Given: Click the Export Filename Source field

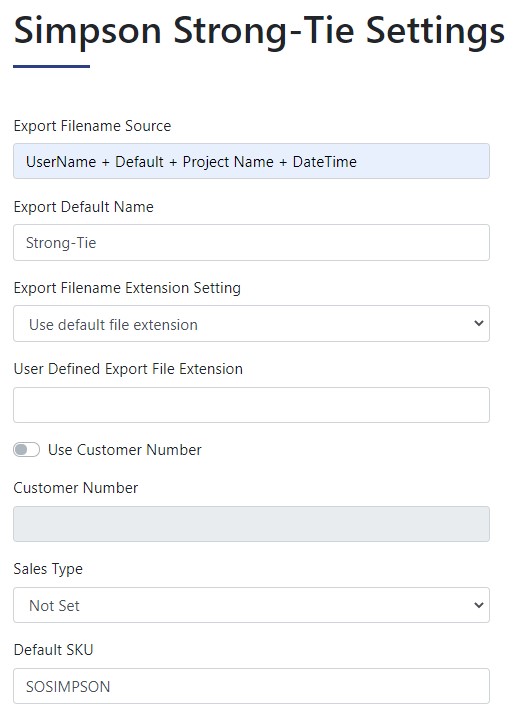Looking at the screenshot, I should pyautogui.click(x=251, y=161).
